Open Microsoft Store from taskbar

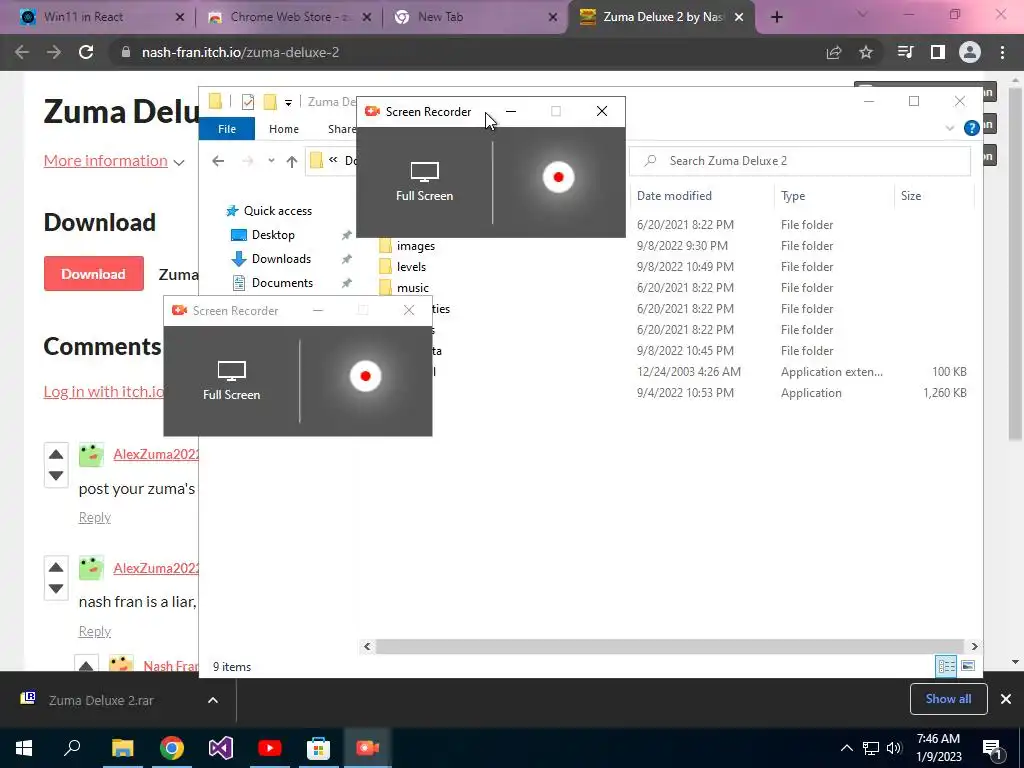point(318,748)
